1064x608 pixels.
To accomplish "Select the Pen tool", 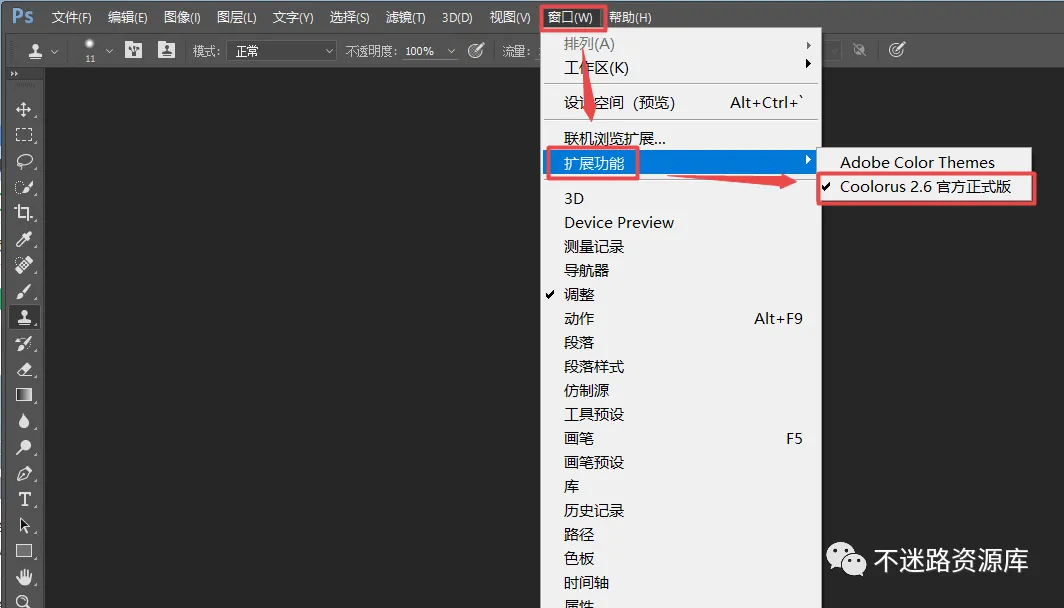I will [24, 473].
